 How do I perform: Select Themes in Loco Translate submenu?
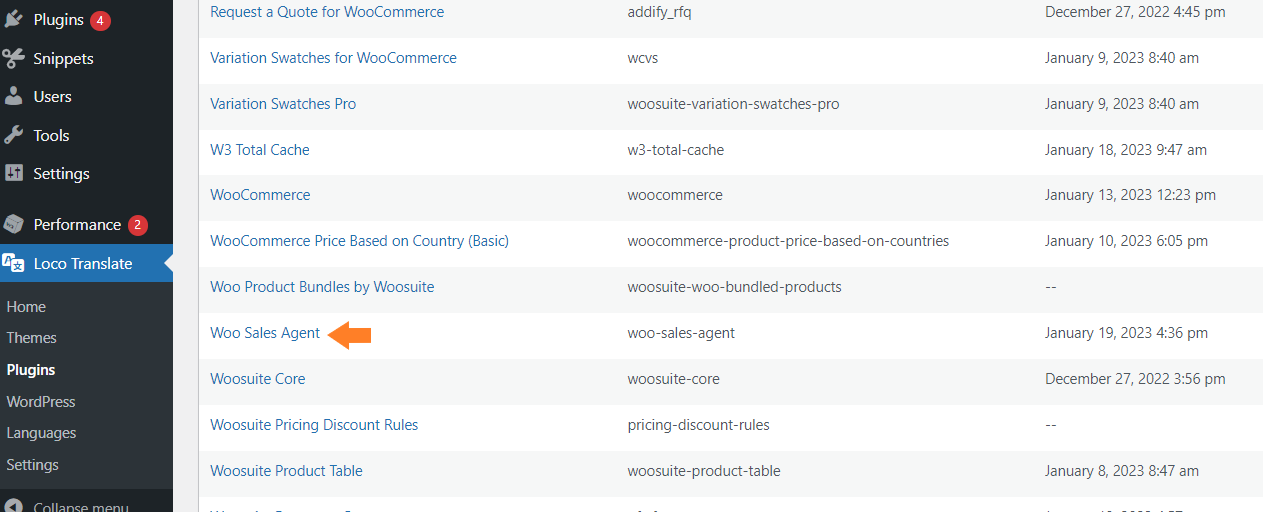pos(31,338)
